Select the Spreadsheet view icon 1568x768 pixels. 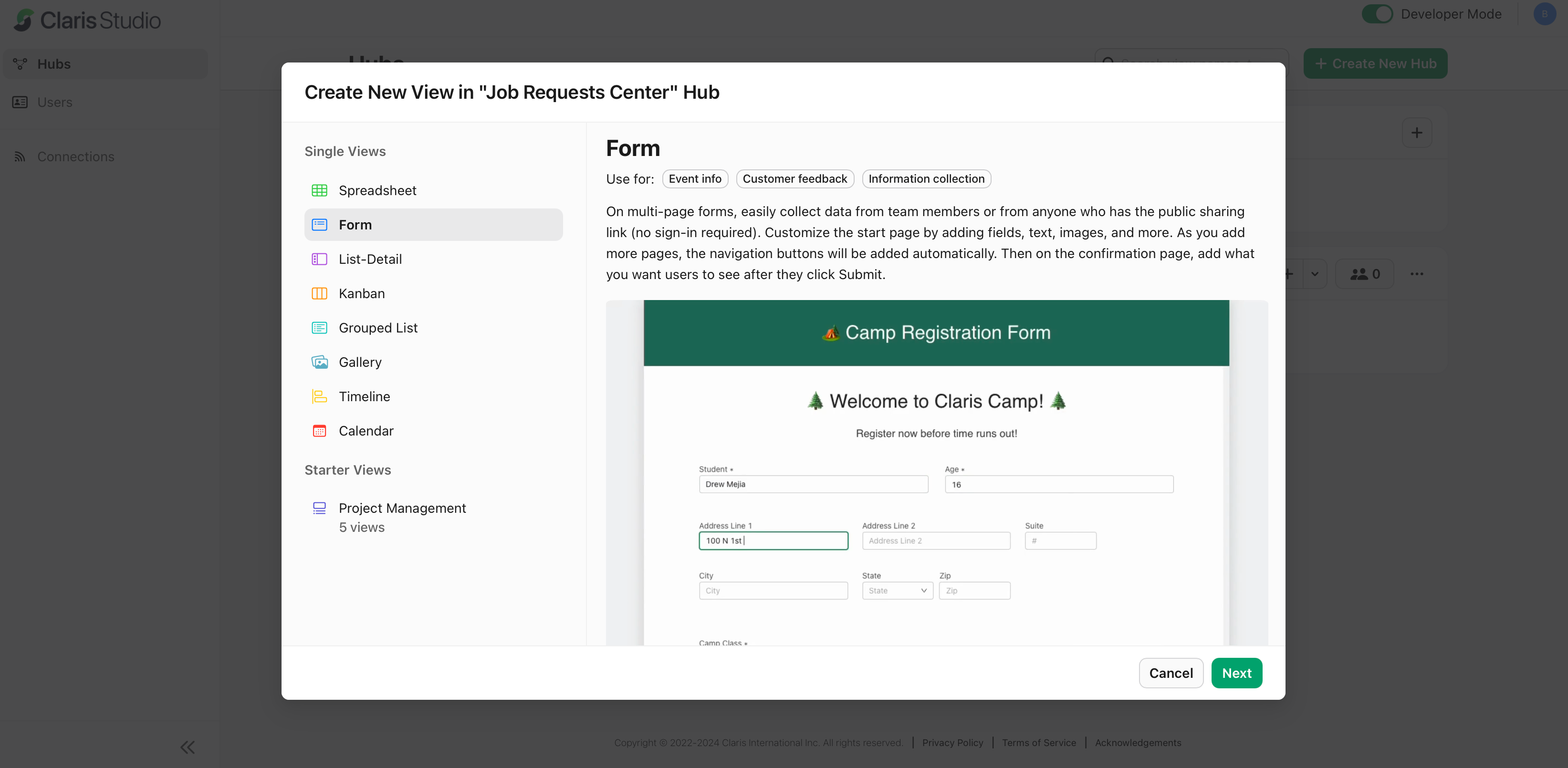(320, 190)
